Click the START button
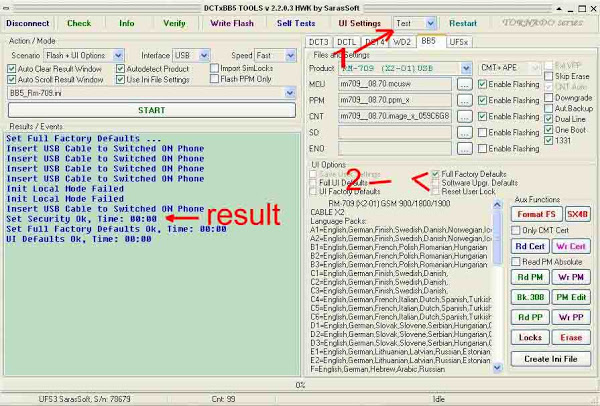Viewport: 600px width, 406px height. [152, 110]
